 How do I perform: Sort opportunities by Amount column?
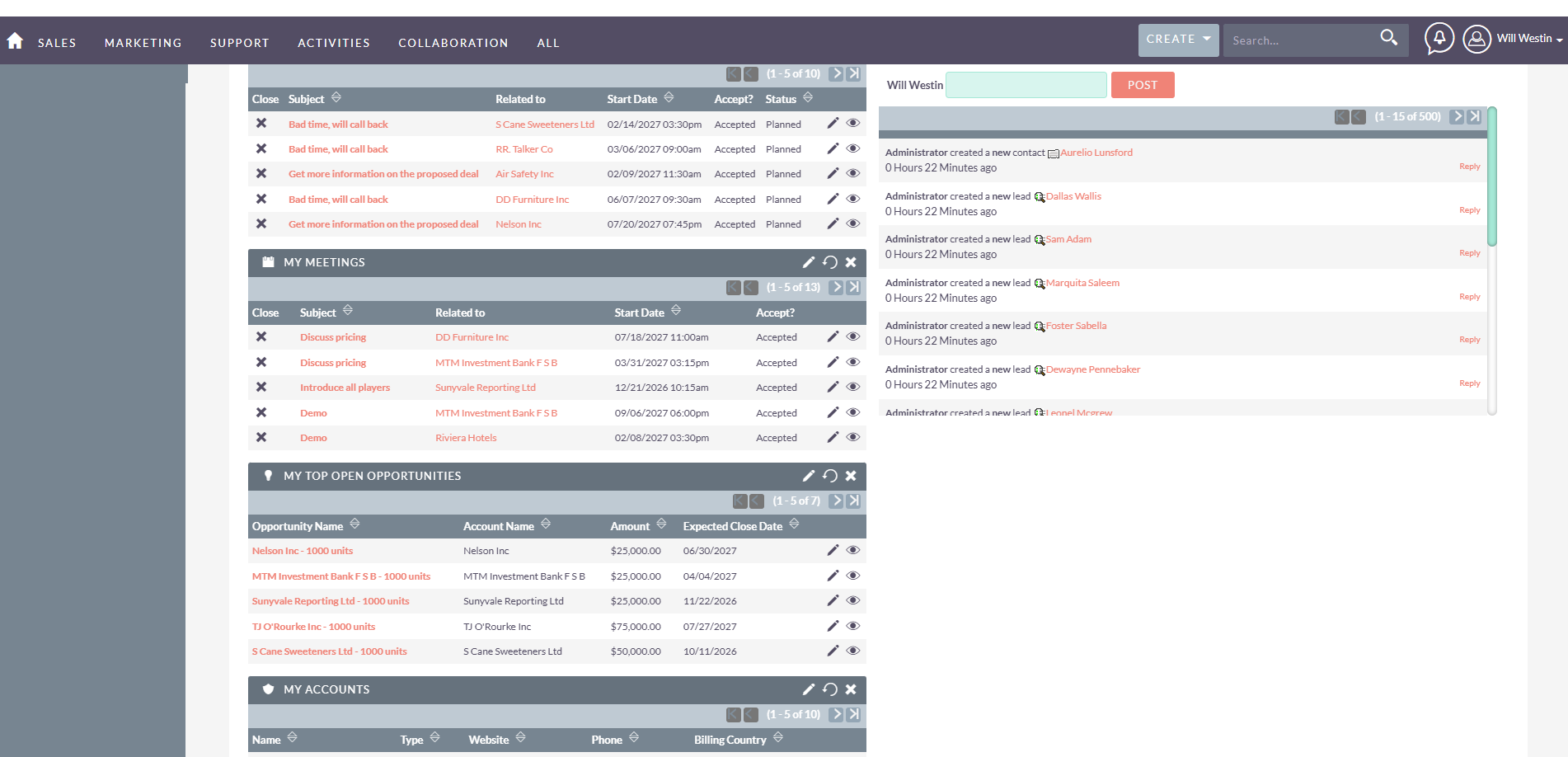click(661, 524)
